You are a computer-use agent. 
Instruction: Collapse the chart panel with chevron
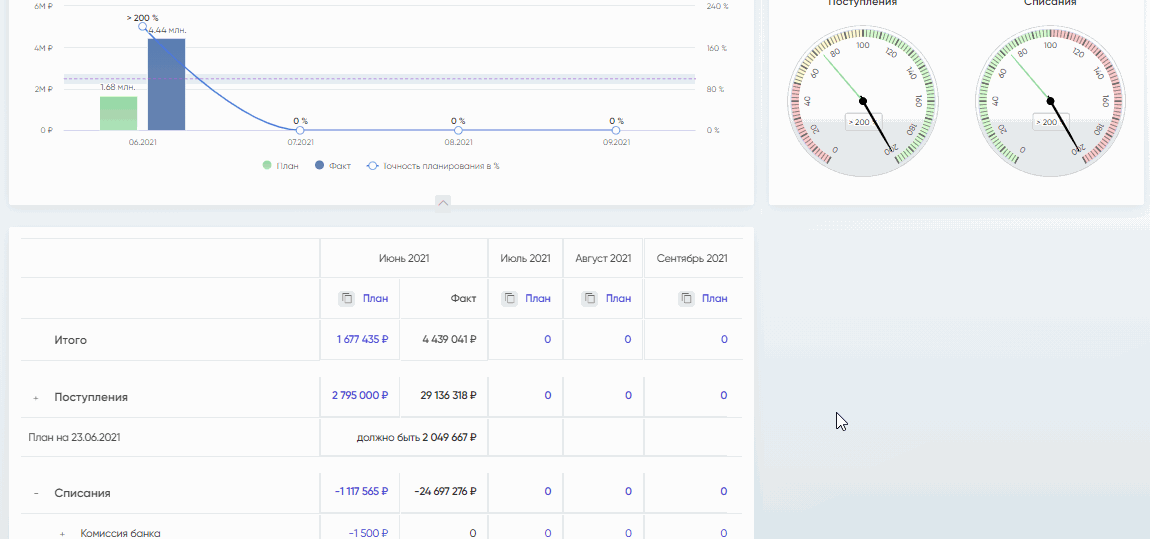pos(443,203)
